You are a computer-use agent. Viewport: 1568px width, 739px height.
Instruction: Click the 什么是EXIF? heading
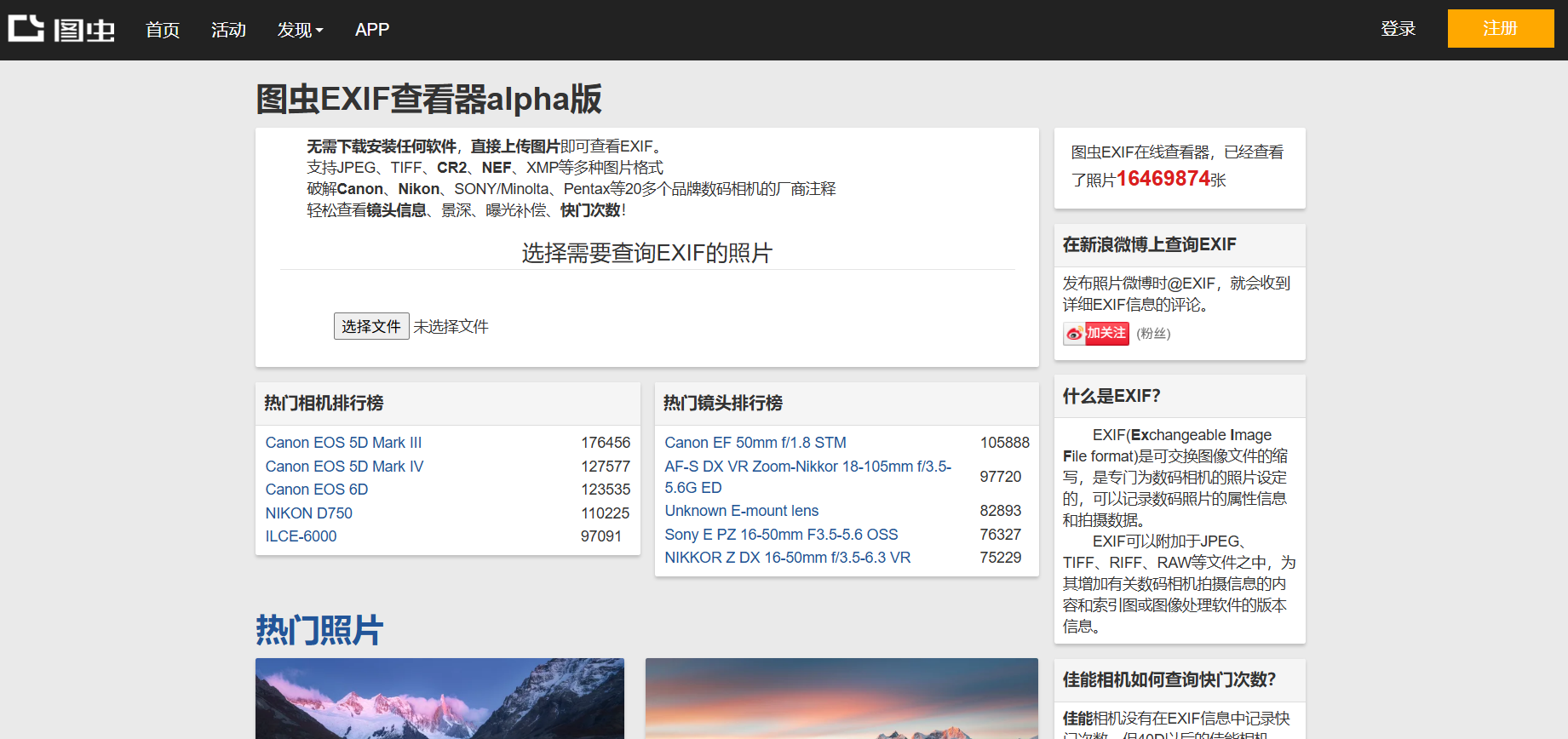coord(1111,396)
